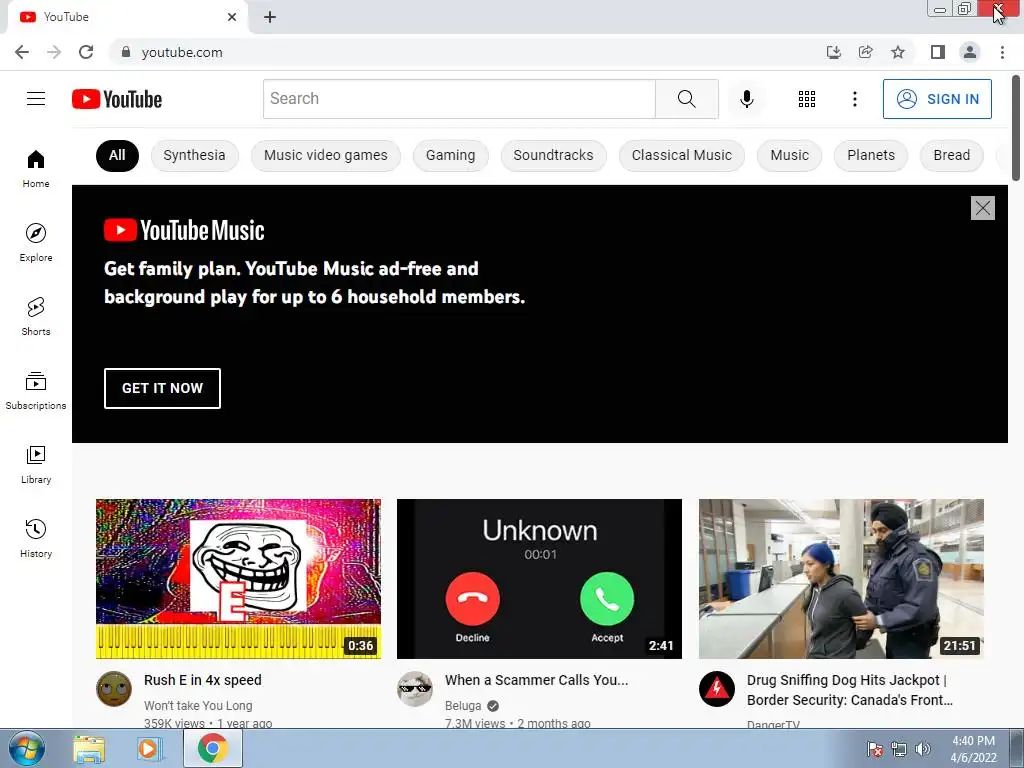Click the volume tray icon
The width and height of the screenshot is (1024, 768).
922,749
